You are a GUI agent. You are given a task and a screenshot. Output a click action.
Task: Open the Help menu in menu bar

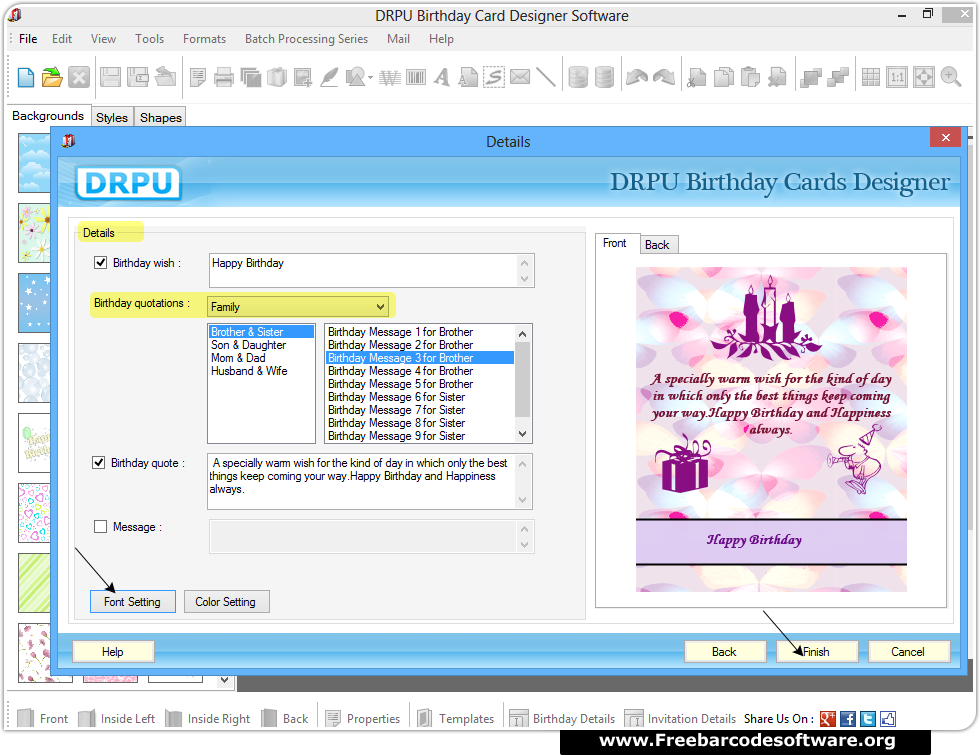click(x=441, y=39)
